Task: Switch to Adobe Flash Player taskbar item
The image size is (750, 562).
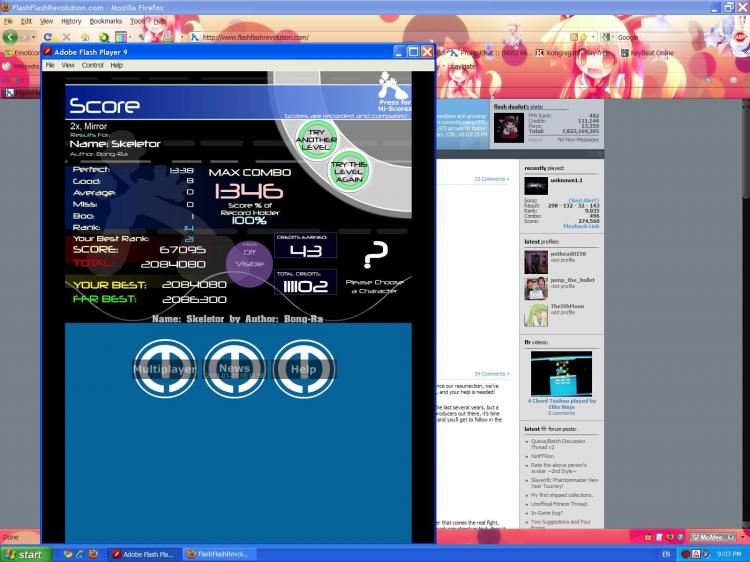Action: (142, 554)
